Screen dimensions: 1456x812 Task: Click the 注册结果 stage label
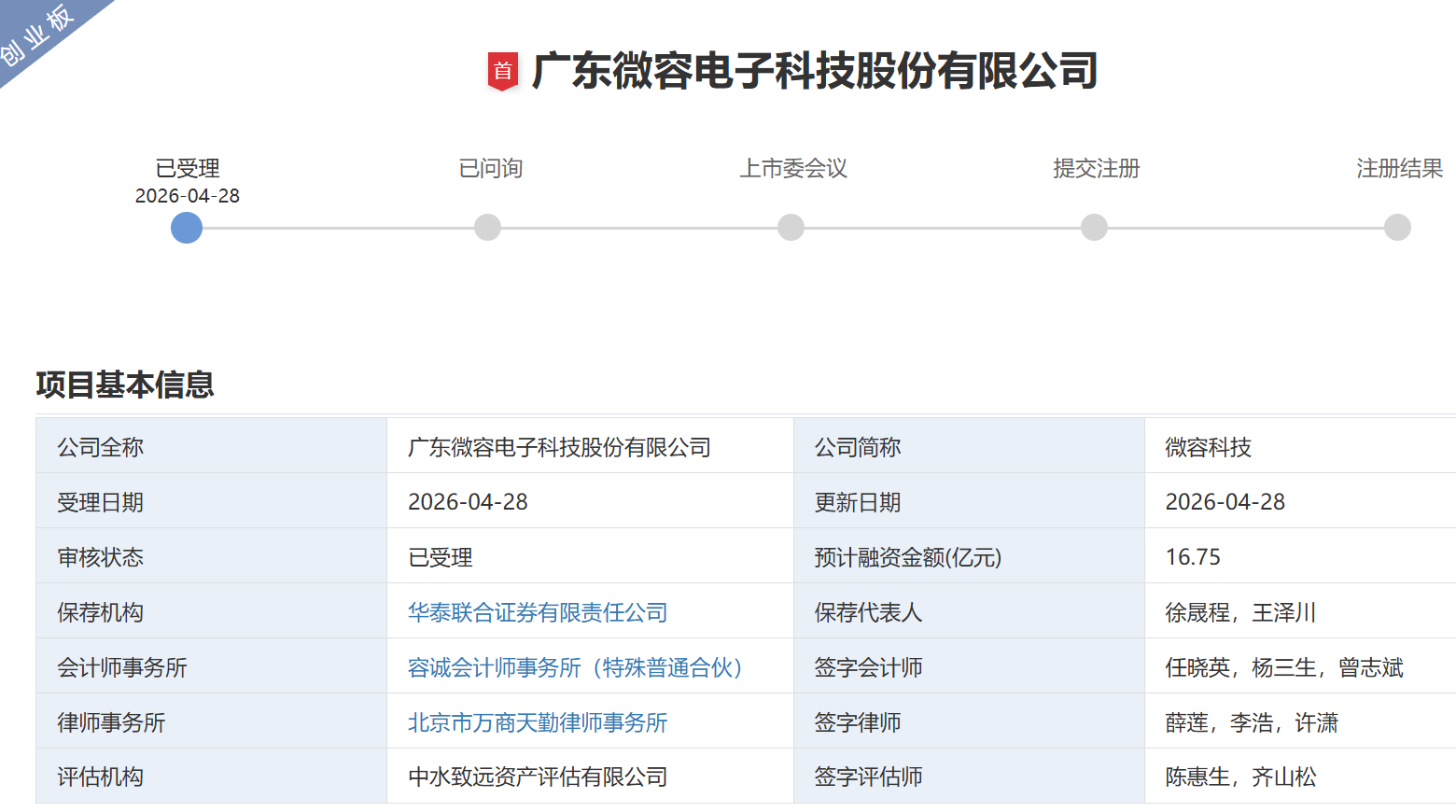tap(1399, 169)
